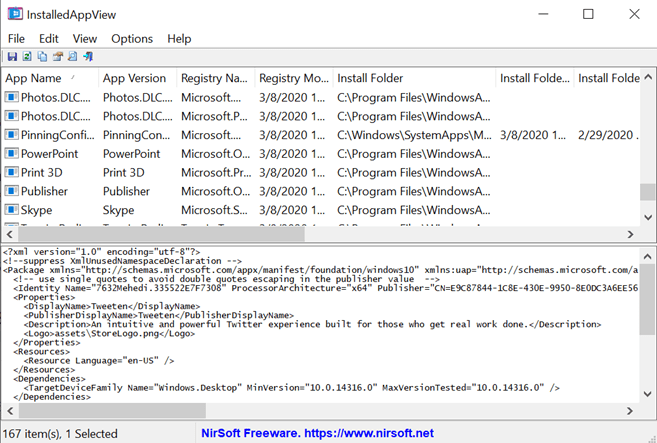Click the DisplayName Tweeten line in XML

(x=112, y=306)
